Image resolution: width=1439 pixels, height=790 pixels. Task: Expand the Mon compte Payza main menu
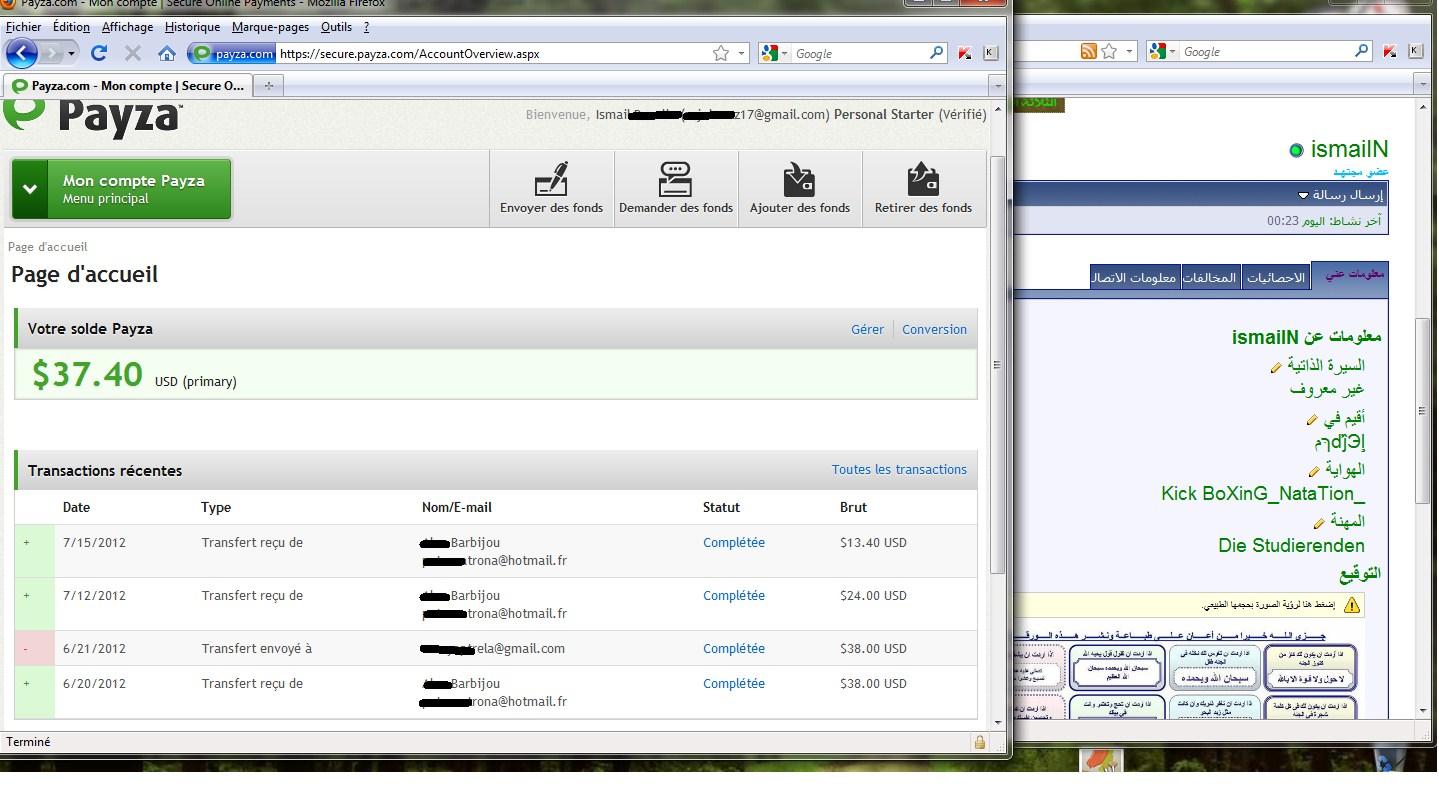121,189
